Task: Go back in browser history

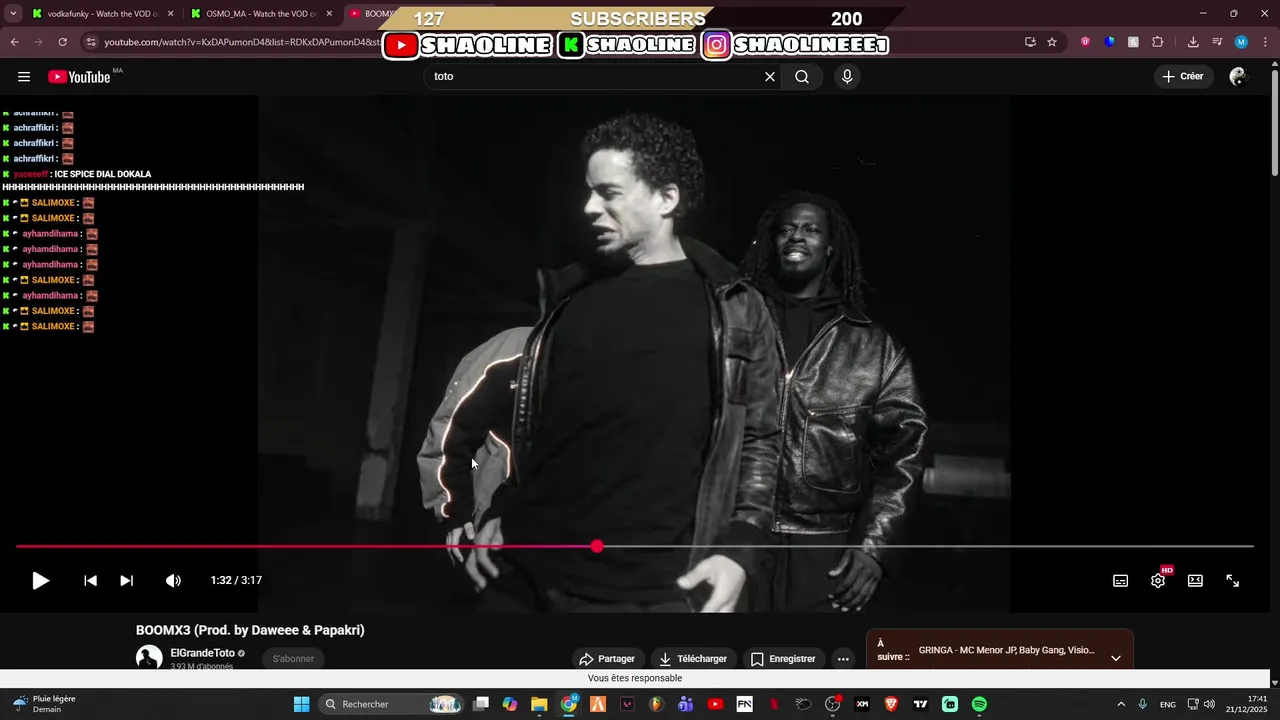Action: pyautogui.click(x=15, y=42)
